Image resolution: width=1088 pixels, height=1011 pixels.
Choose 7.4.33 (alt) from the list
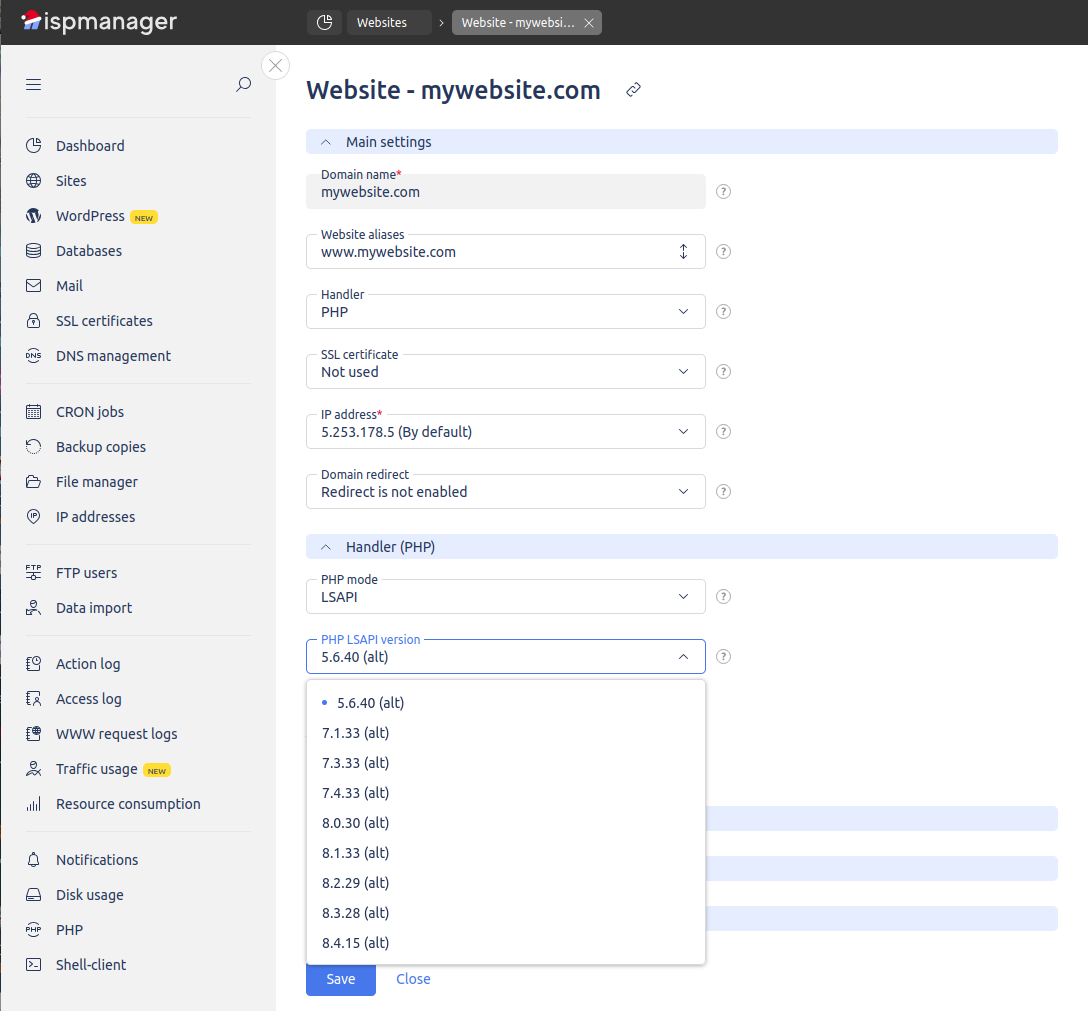click(356, 793)
